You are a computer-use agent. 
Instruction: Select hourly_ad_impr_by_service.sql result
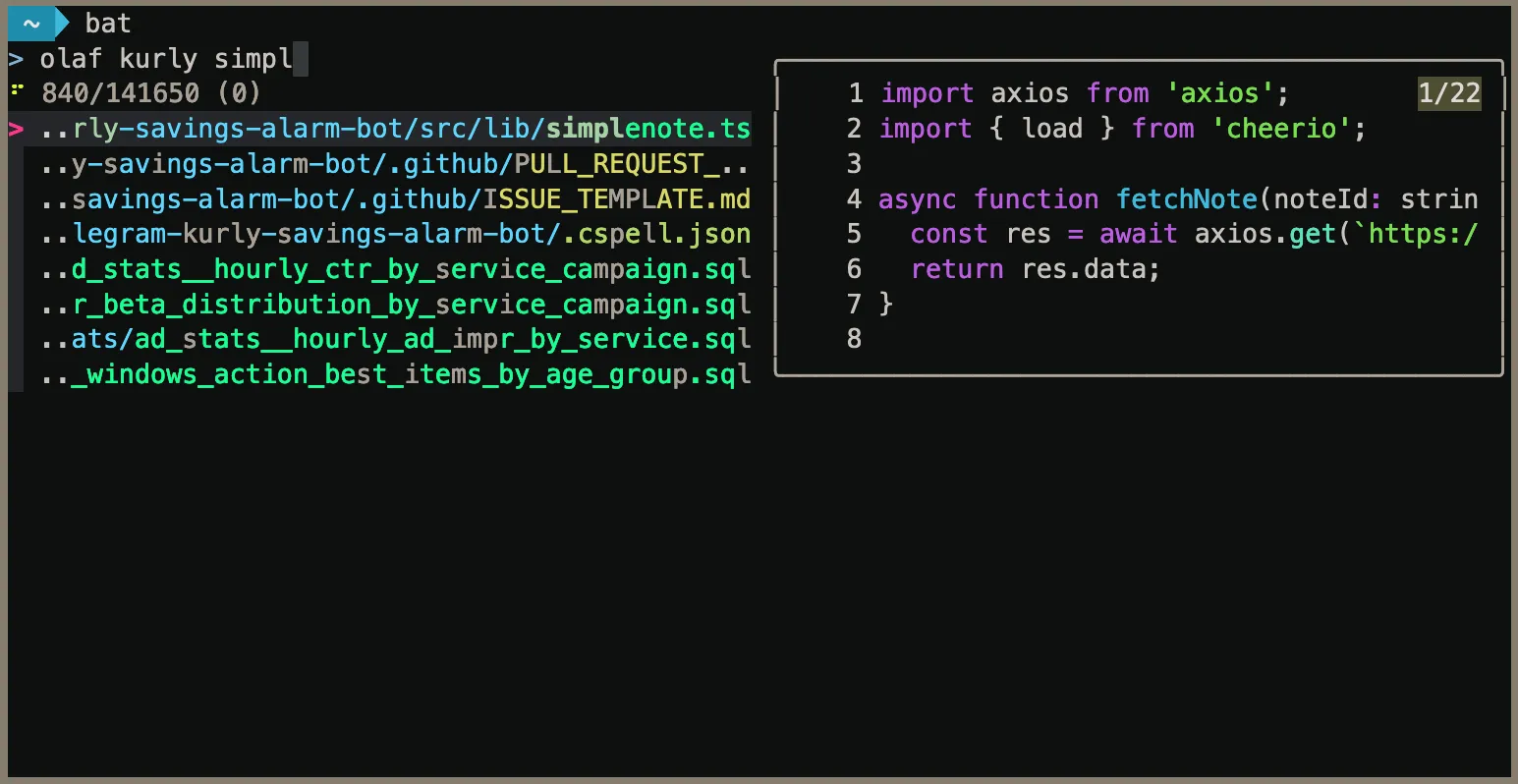coord(396,339)
